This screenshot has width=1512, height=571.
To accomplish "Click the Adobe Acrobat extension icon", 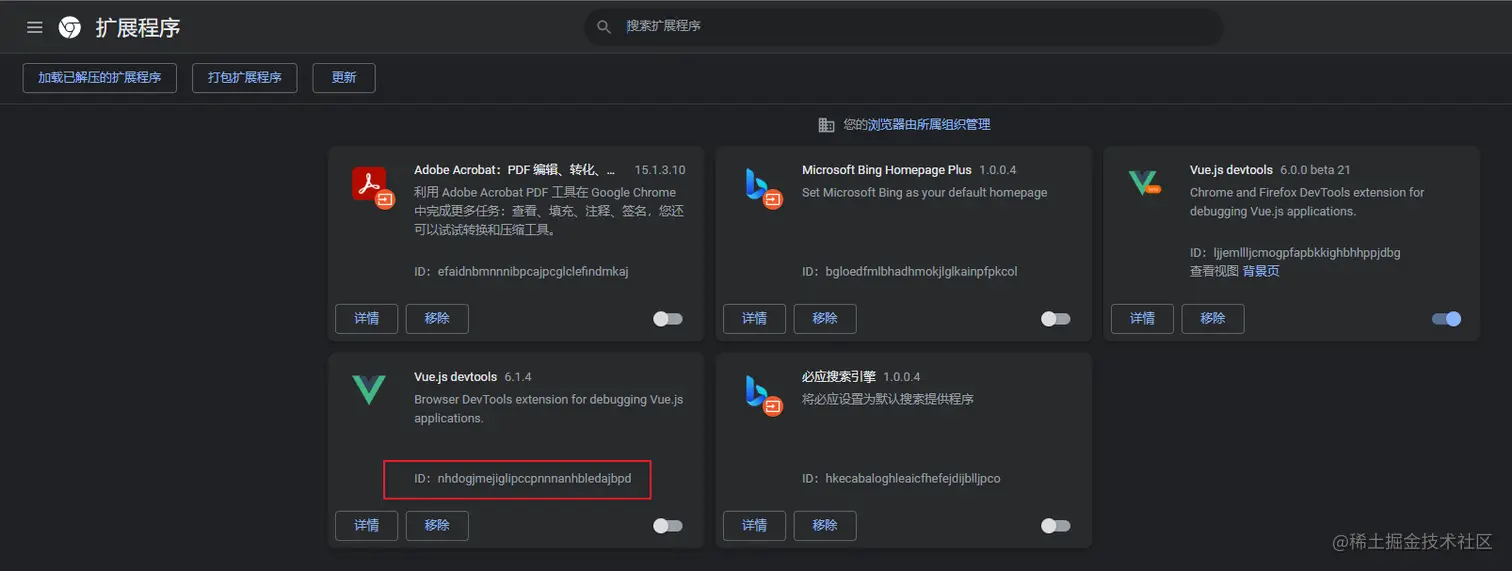I will coord(374,186).
